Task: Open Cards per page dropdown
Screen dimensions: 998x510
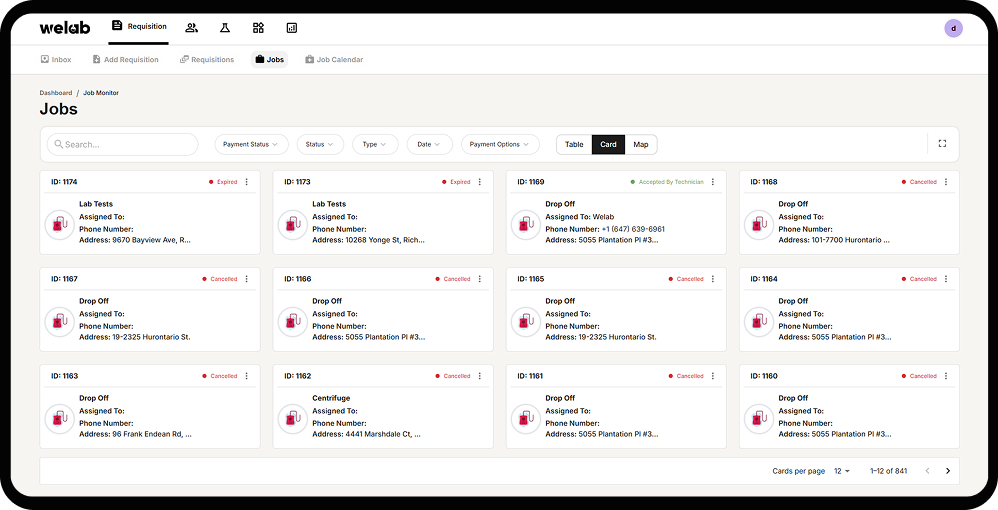Action: [842, 471]
